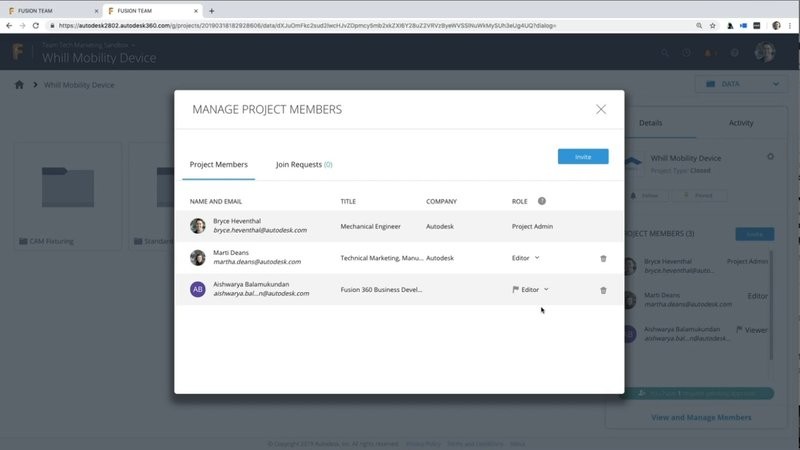Click the Role help question mark icon
Image resolution: width=800 pixels, height=450 pixels.
tap(542, 201)
